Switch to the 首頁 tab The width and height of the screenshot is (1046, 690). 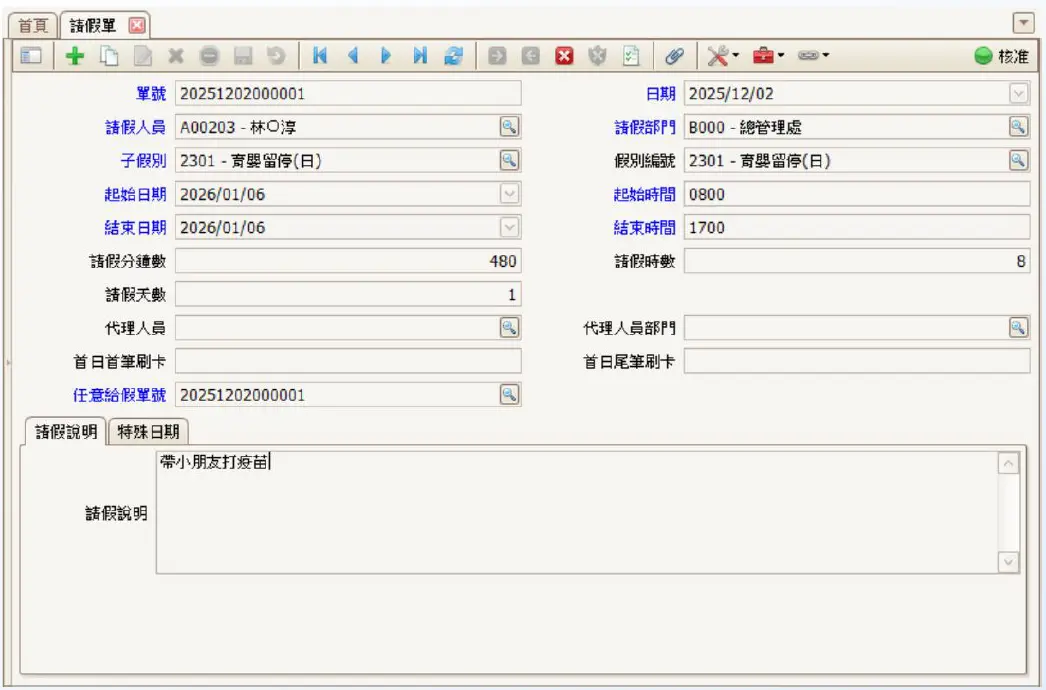pyautogui.click(x=35, y=25)
